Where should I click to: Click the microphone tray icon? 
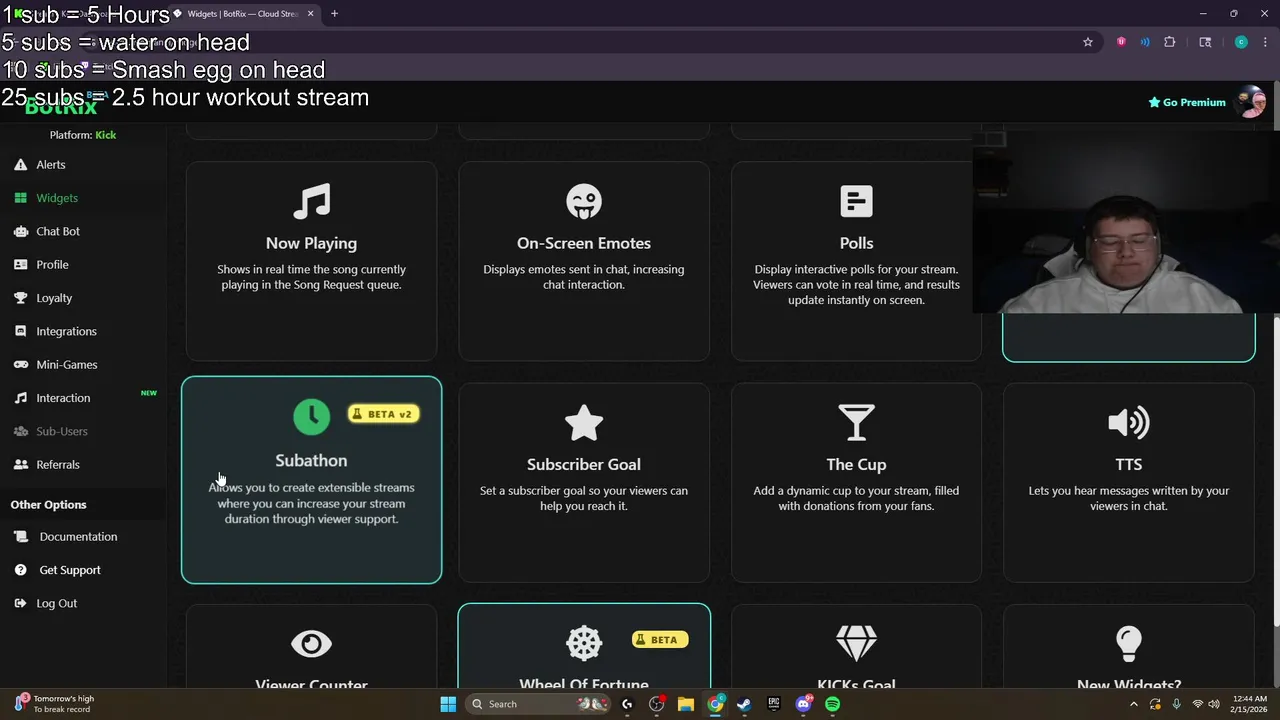pos(1176,704)
